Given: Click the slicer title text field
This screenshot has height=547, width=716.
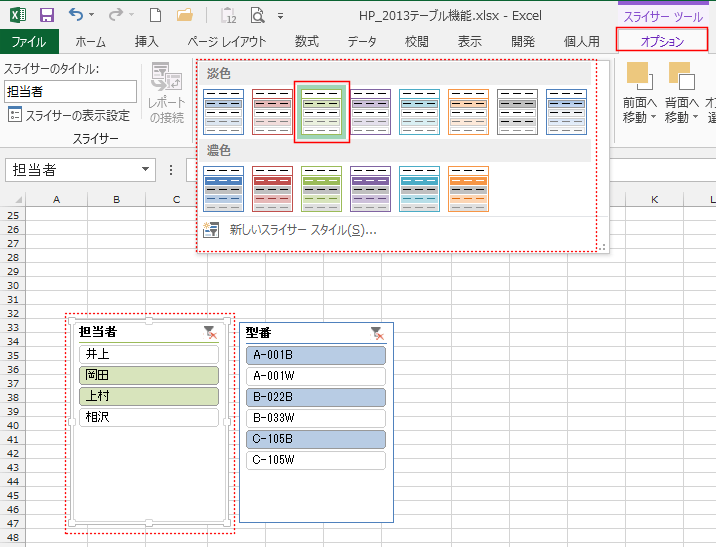Looking at the screenshot, I should tap(70, 91).
